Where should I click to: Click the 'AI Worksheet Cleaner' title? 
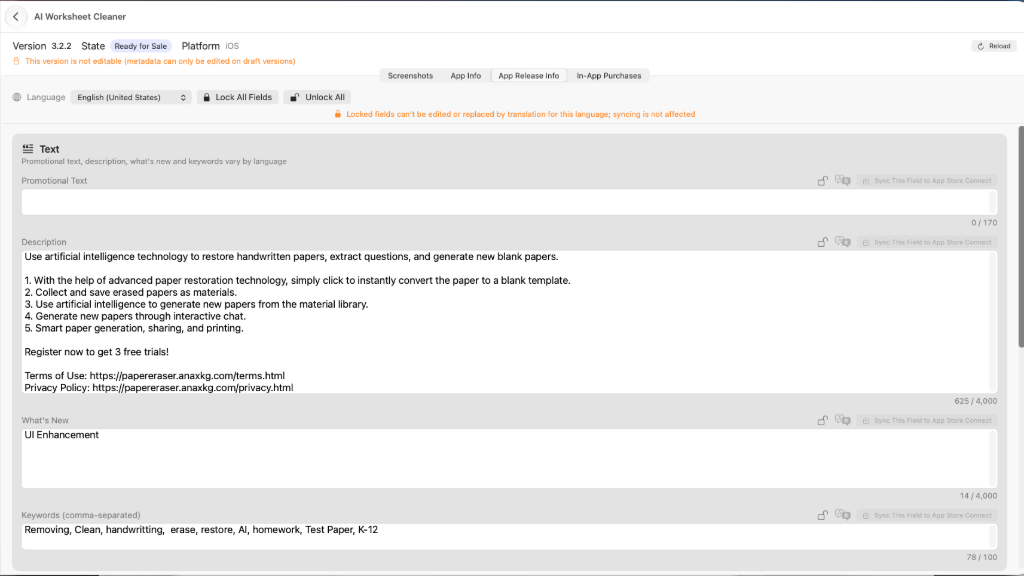click(x=80, y=17)
